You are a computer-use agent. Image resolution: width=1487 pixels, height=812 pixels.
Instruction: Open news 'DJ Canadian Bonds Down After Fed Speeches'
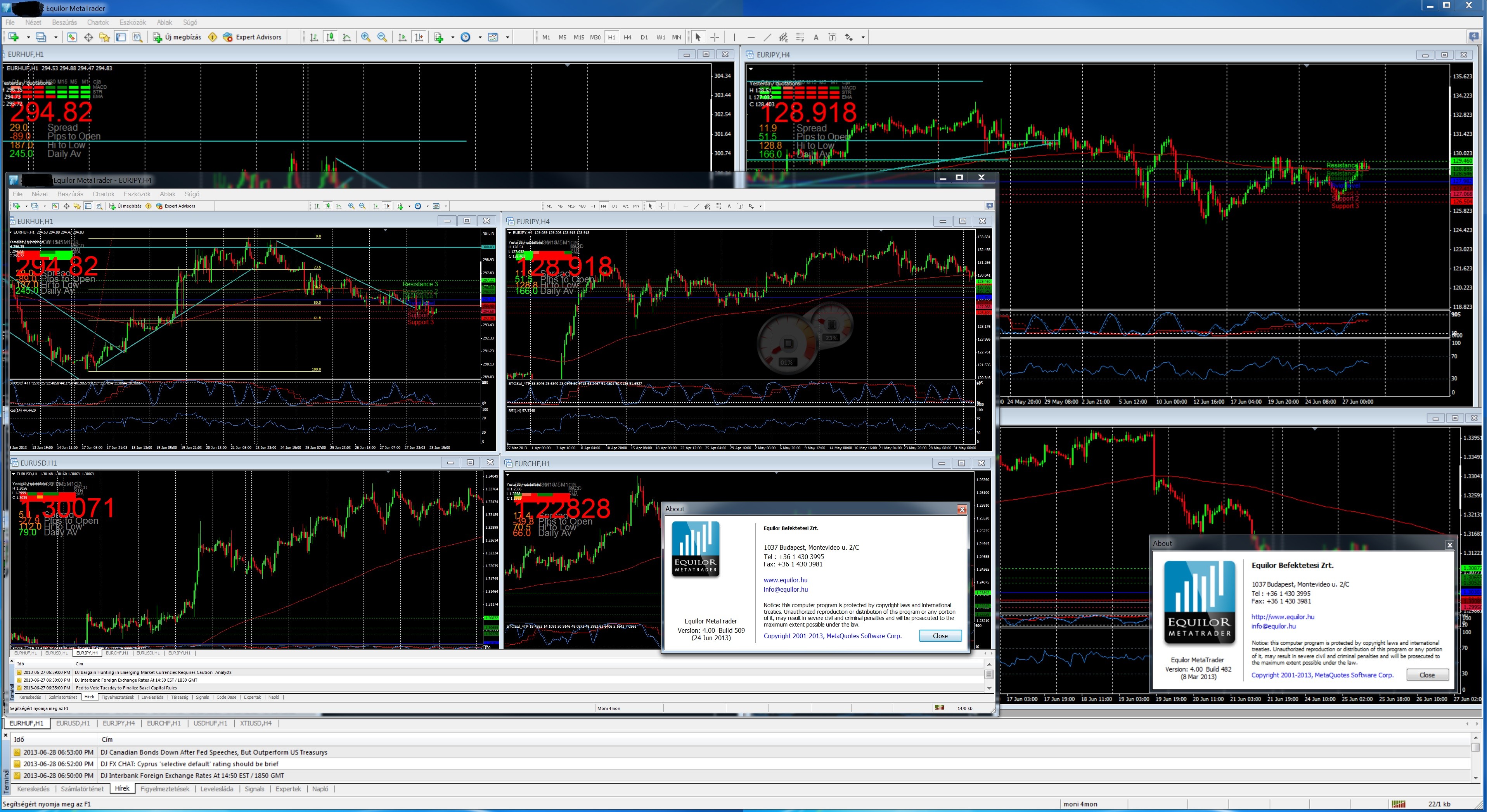214,752
